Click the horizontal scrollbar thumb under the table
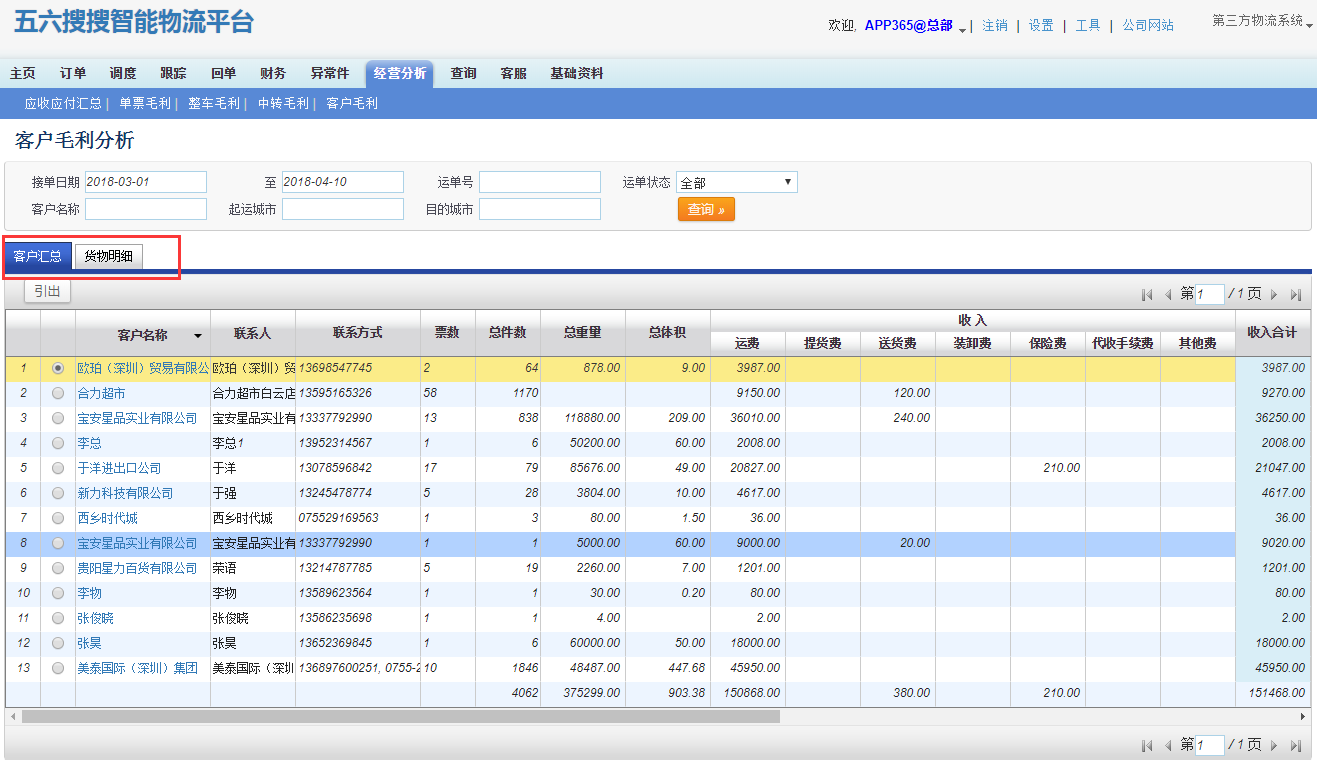The height and width of the screenshot is (764, 1317). [x=400, y=716]
